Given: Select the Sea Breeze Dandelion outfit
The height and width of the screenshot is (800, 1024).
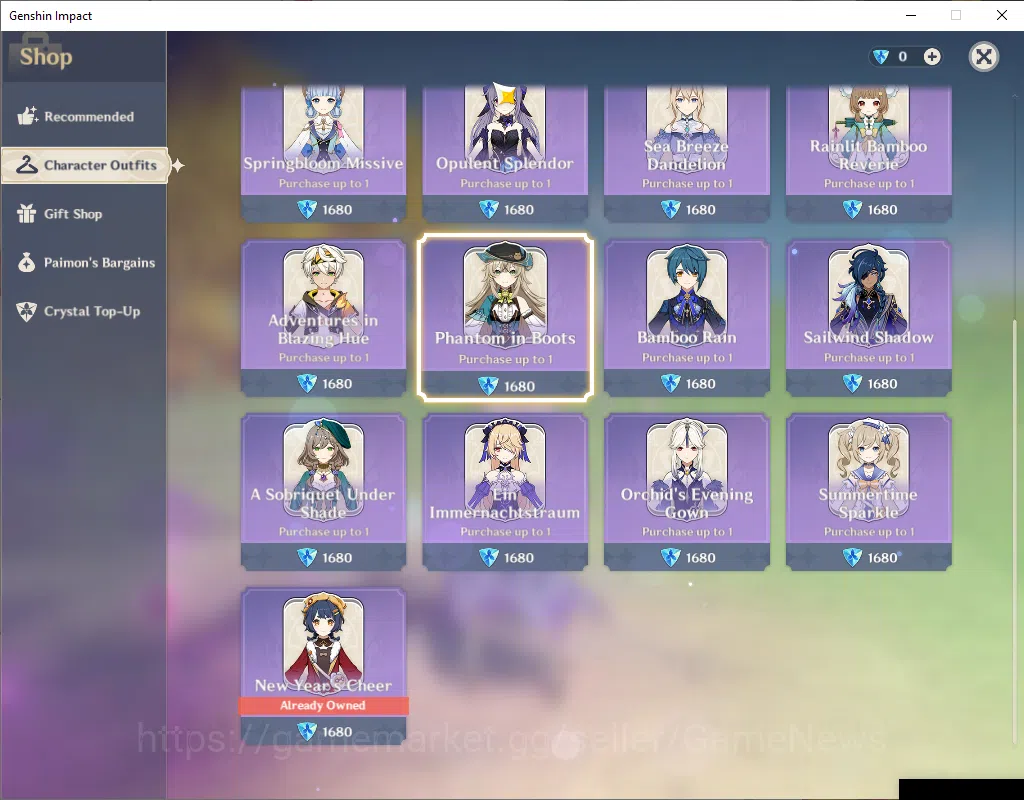Looking at the screenshot, I should [x=686, y=153].
